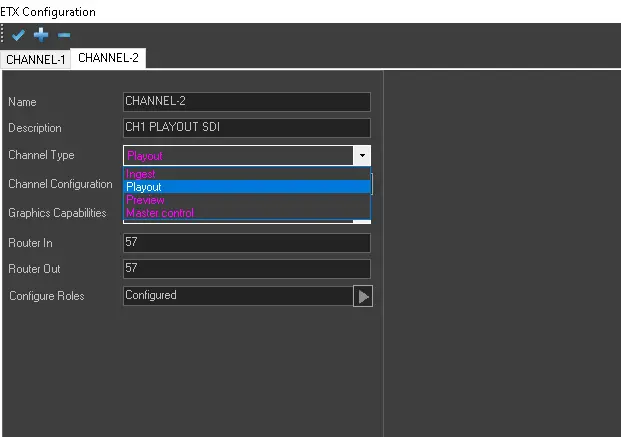Focus the Description text field
Viewport: 621px width, 437px height.
tap(246, 128)
